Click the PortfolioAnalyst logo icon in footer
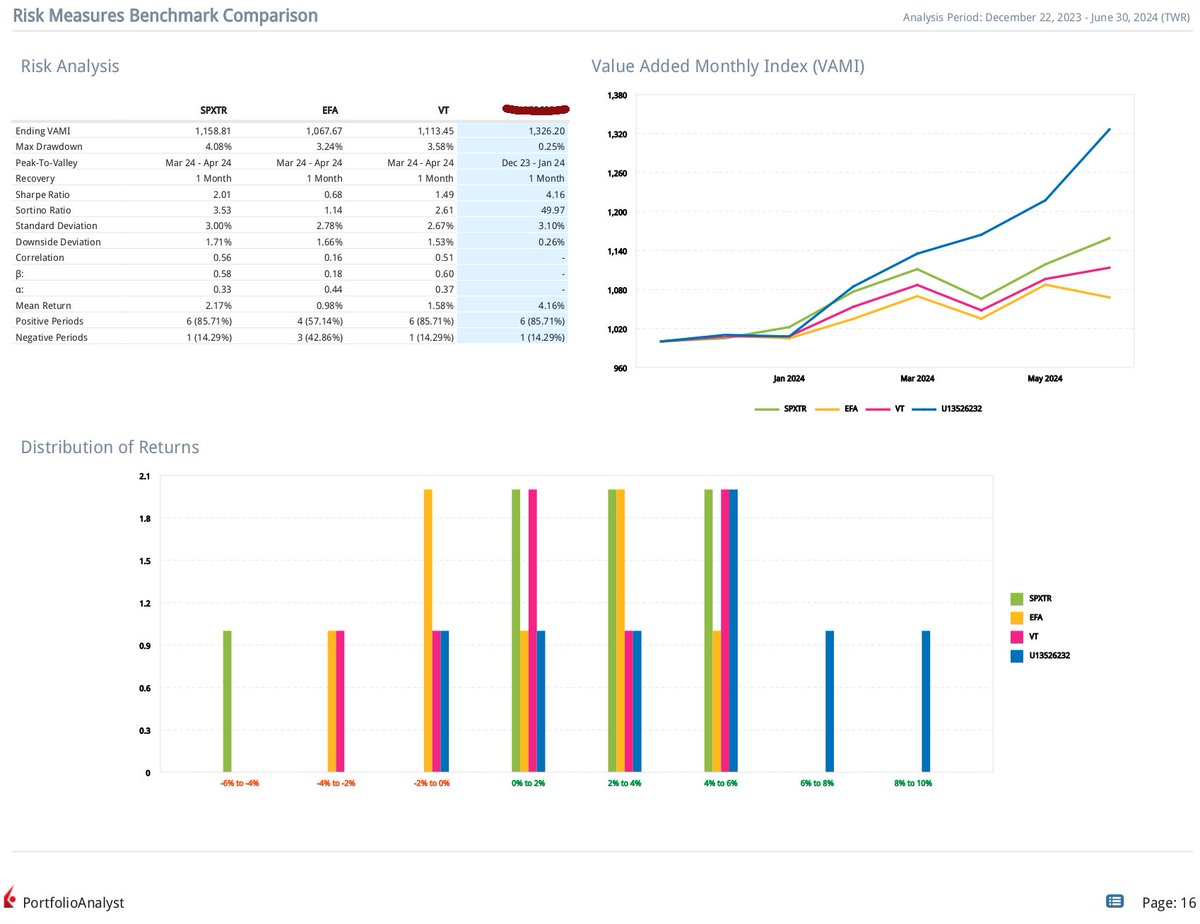The height and width of the screenshot is (924, 1200). coord(10,896)
